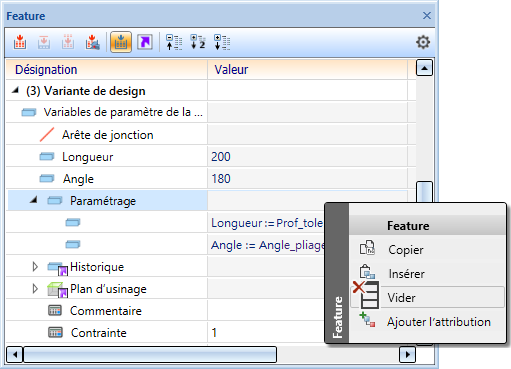
Task: Open the gear settings of Feature panel
Action: coord(423,42)
